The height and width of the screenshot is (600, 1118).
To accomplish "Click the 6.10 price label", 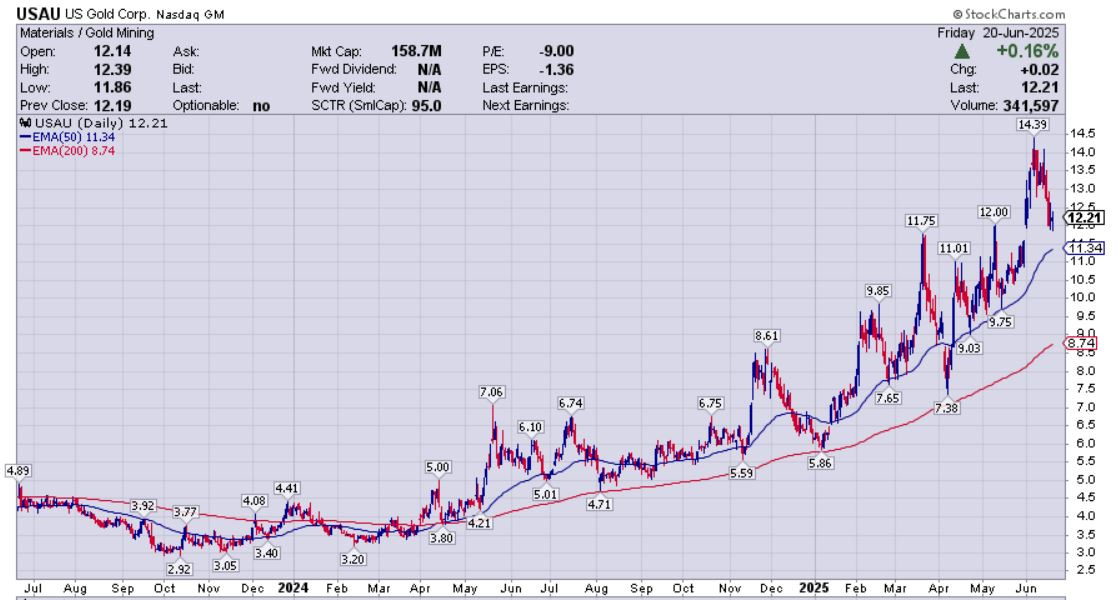I will [x=530, y=427].
